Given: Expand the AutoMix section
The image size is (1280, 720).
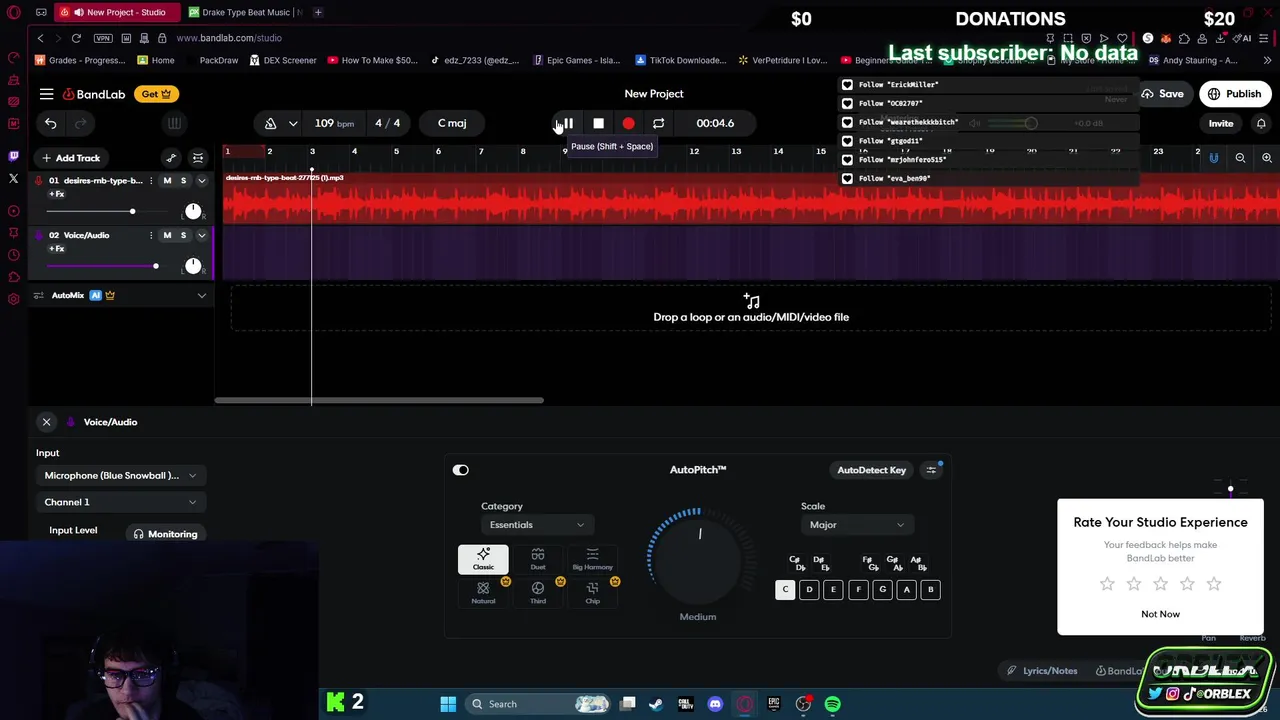Looking at the screenshot, I should click(201, 296).
